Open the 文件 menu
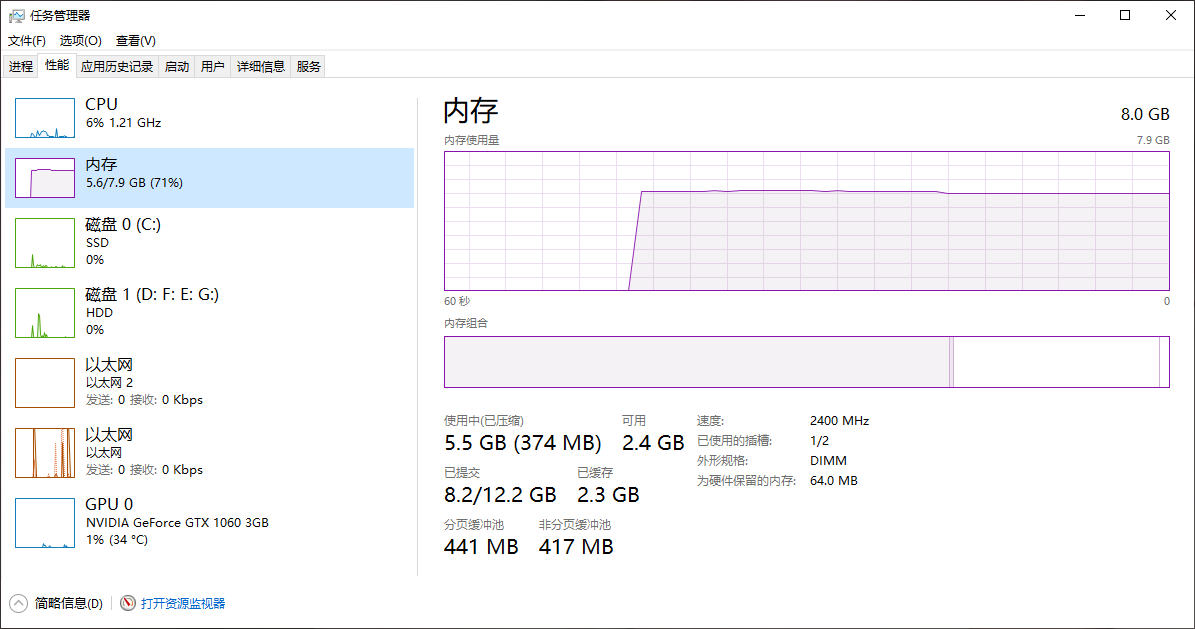Image resolution: width=1195 pixels, height=629 pixels. 26,40
